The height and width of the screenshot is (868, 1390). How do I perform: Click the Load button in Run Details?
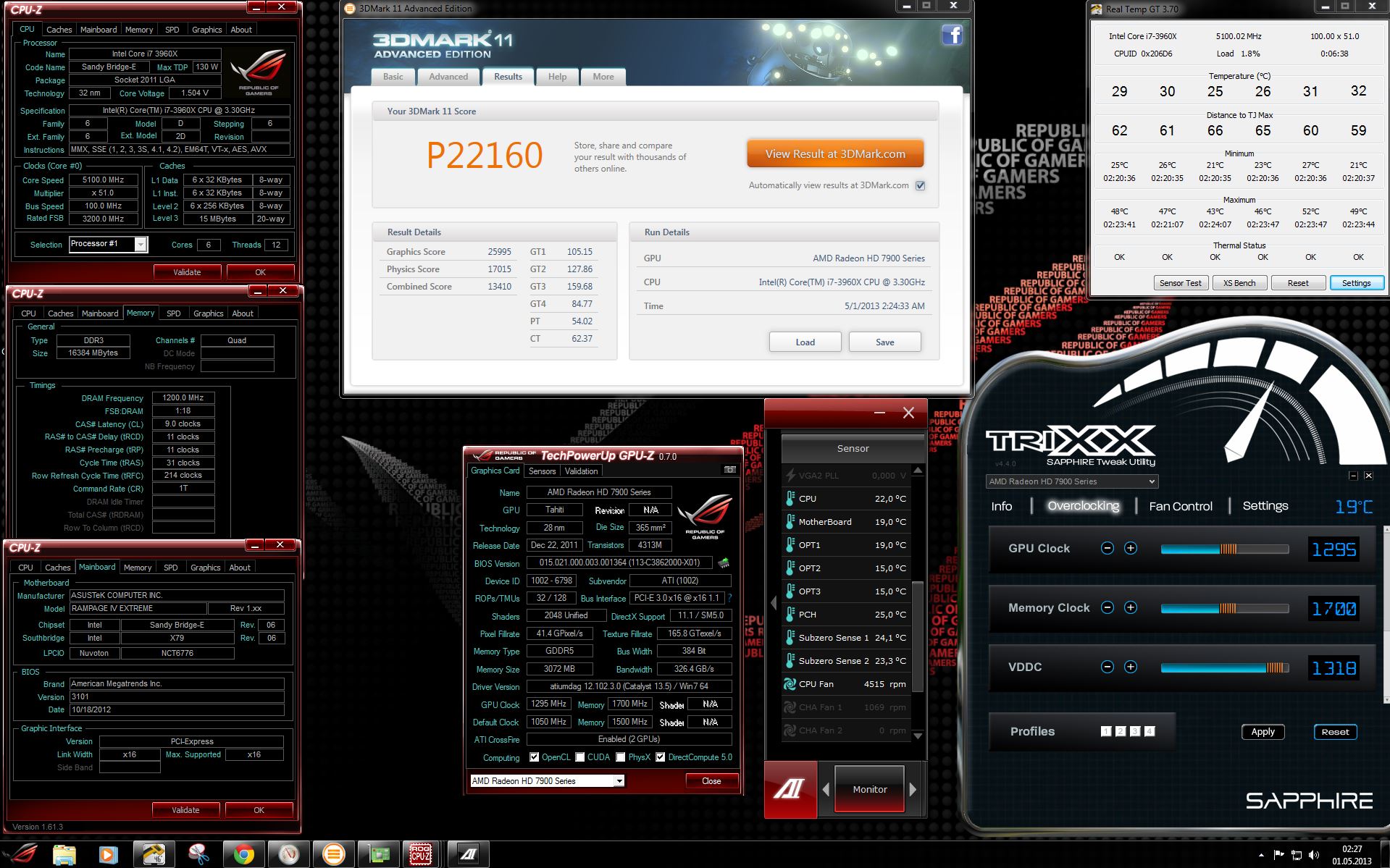tap(805, 342)
